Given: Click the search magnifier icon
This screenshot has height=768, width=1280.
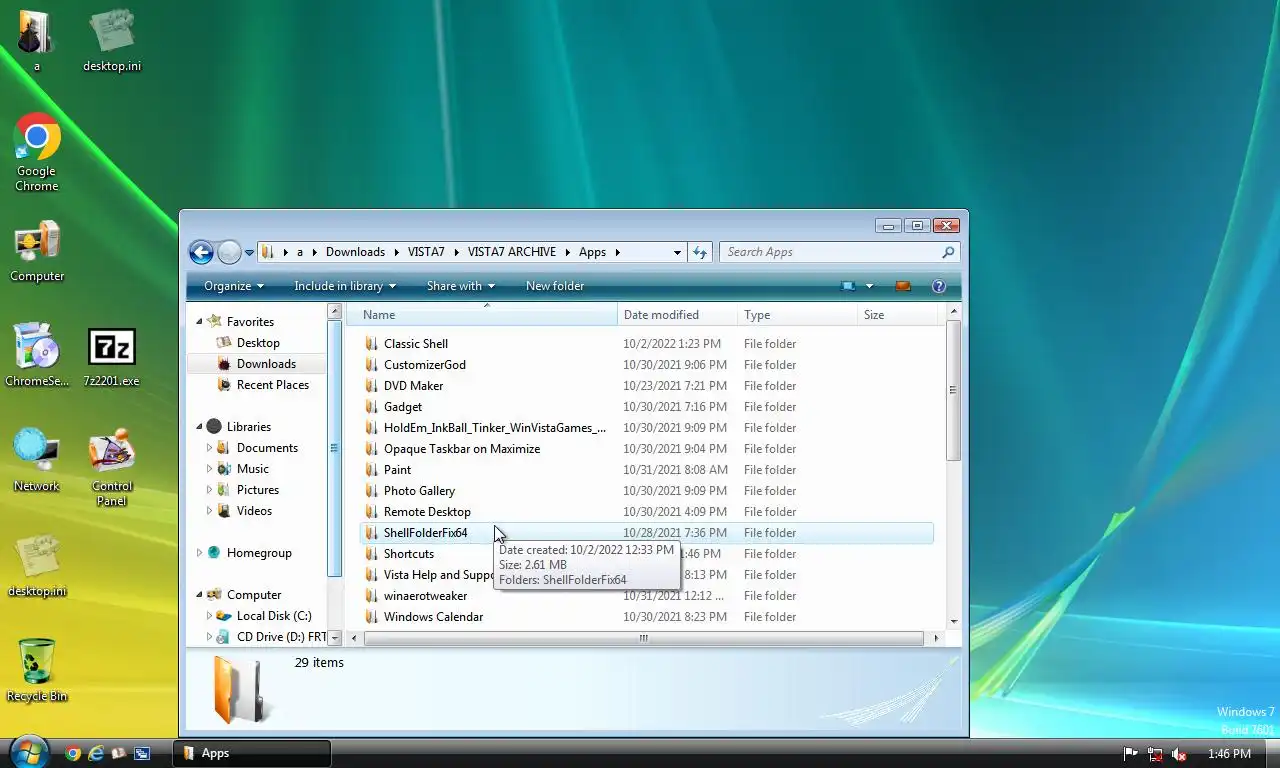Looking at the screenshot, I should coord(948,252).
